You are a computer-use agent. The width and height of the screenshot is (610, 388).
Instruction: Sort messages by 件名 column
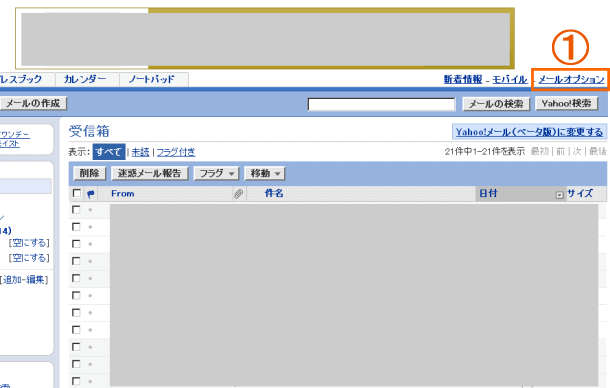click(x=274, y=193)
